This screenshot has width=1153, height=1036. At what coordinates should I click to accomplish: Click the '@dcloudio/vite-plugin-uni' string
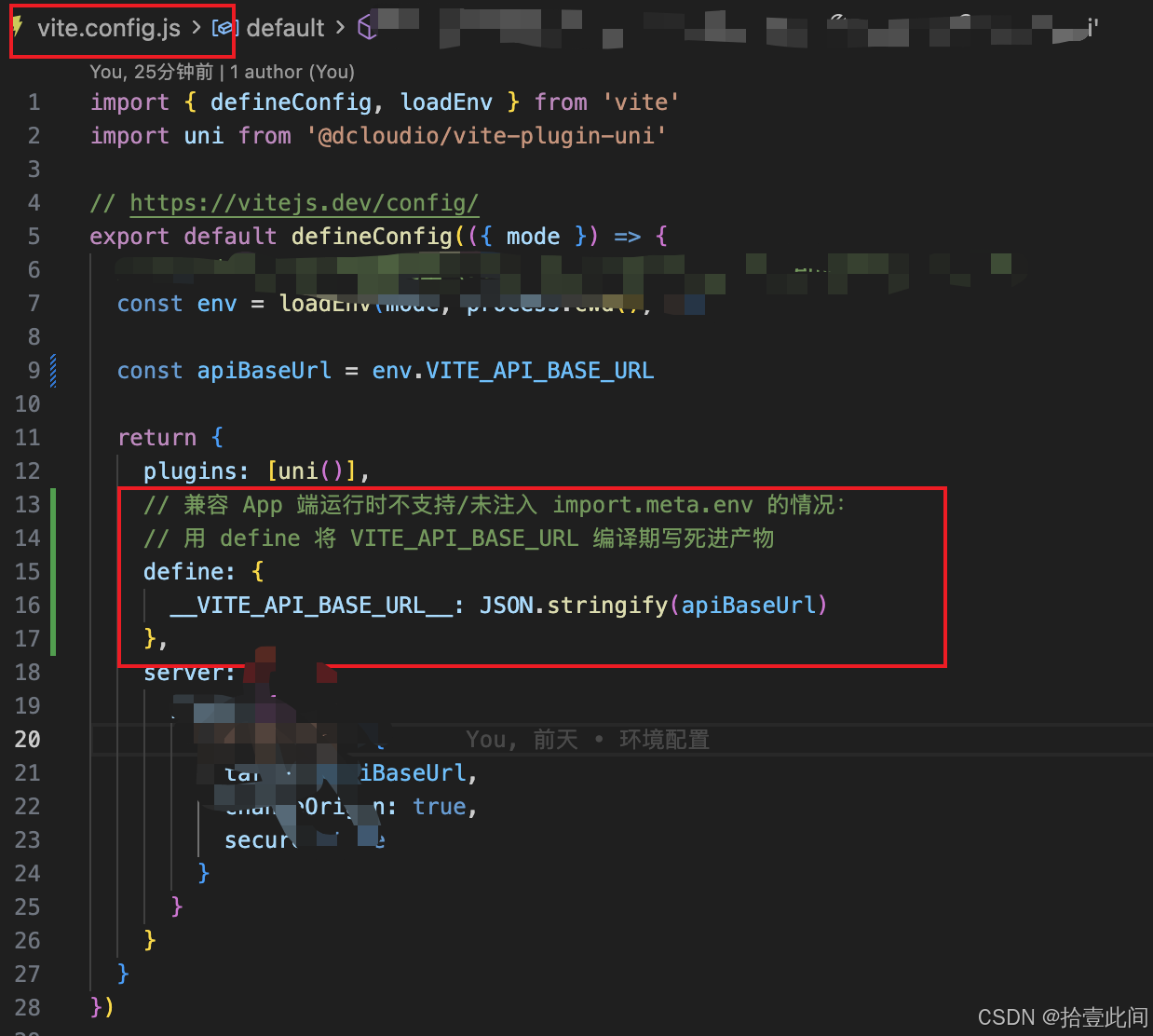point(486,136)
